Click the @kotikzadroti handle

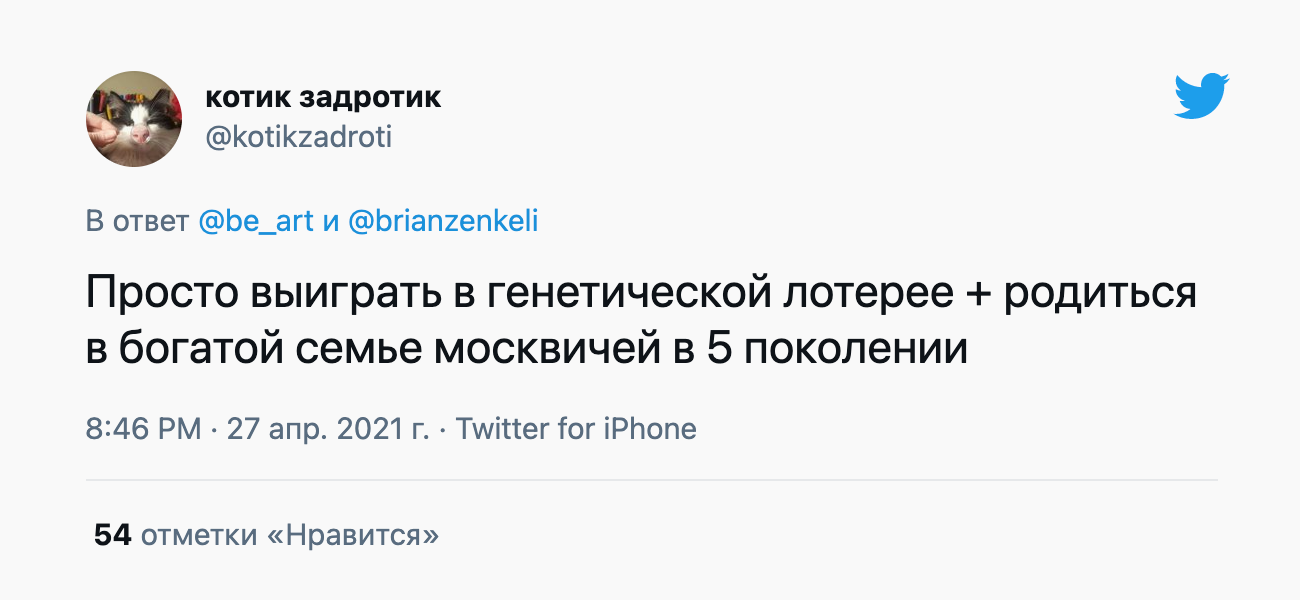pos(298,137)
